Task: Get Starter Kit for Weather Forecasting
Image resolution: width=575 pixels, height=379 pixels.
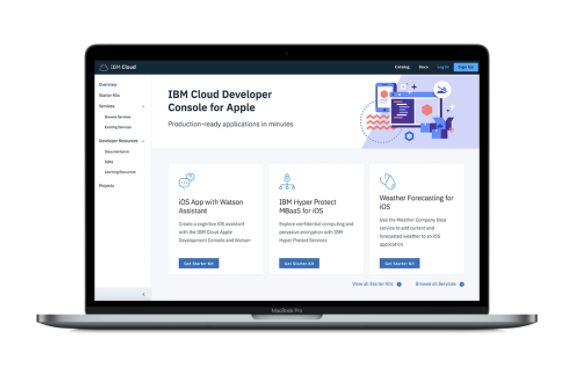Action: click(x=399, y=263)
